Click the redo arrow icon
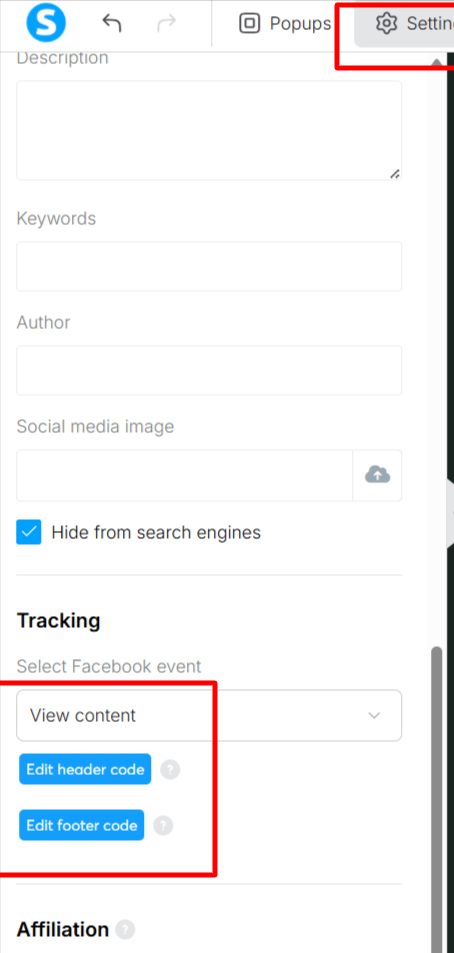 (166, 23)
